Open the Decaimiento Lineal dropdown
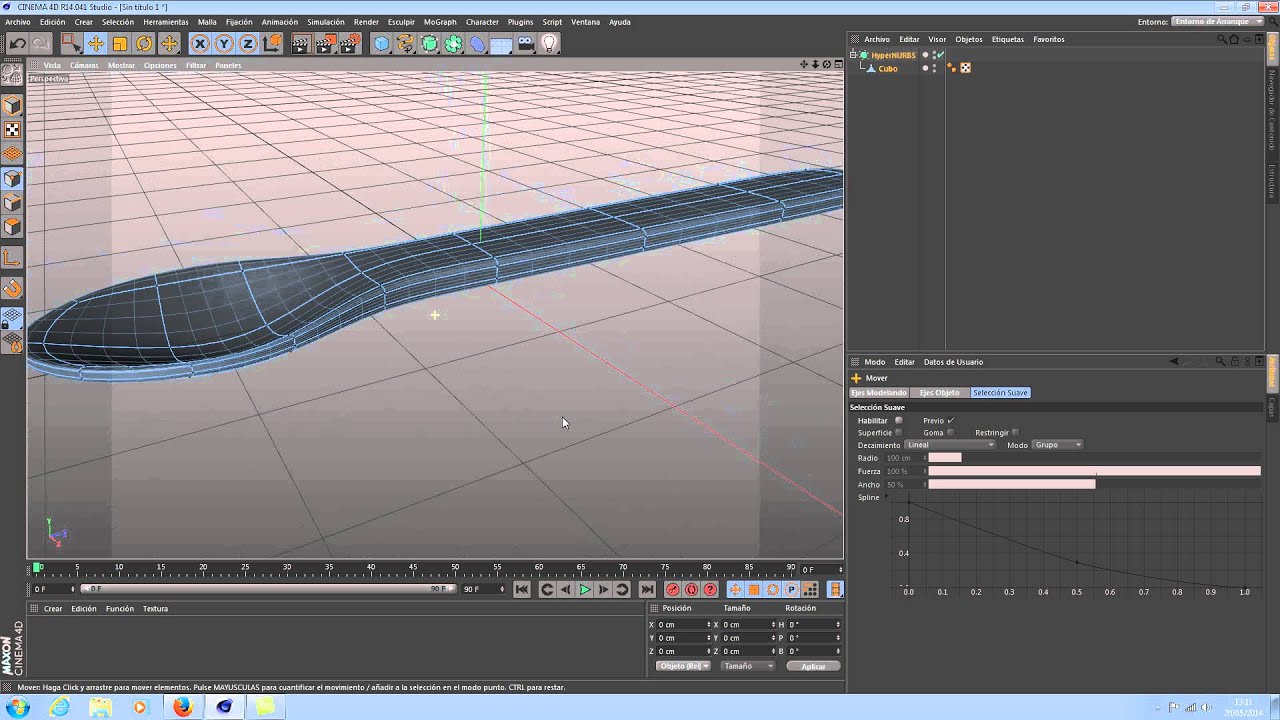The image size is (1280, 720). pyautogui.click(x=950, y=445)
